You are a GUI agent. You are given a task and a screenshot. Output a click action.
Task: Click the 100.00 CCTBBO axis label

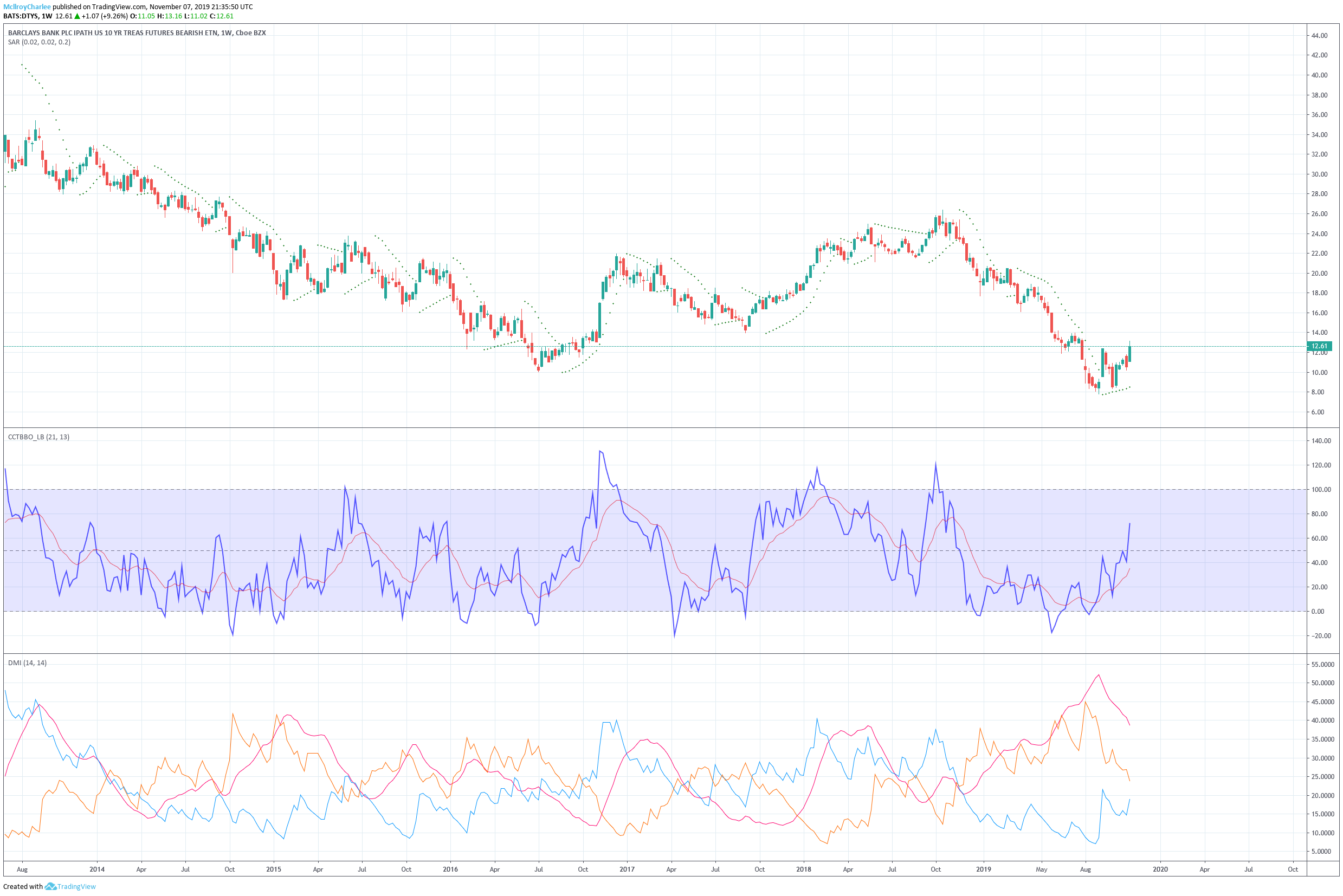pyautogui.click(x=1322, y=490)
